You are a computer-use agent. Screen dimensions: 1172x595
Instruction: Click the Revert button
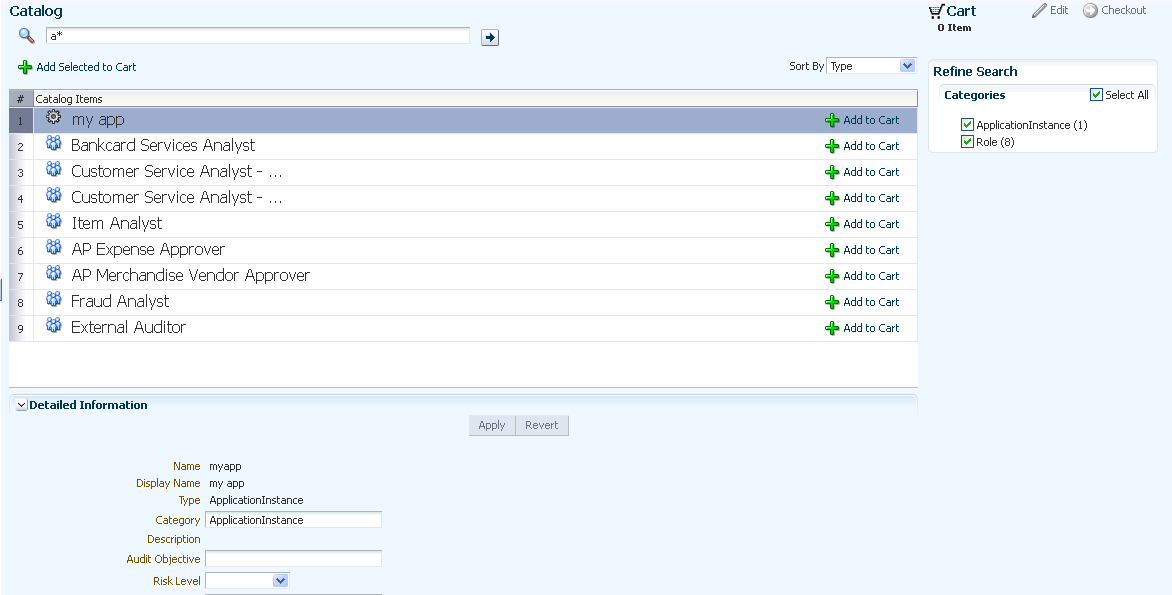541,425
